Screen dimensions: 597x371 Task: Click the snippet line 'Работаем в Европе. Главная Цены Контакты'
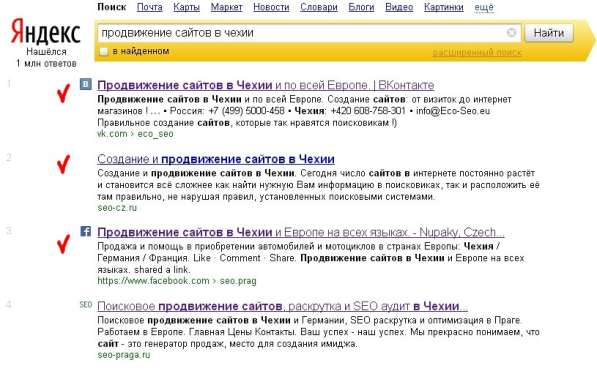196,332
